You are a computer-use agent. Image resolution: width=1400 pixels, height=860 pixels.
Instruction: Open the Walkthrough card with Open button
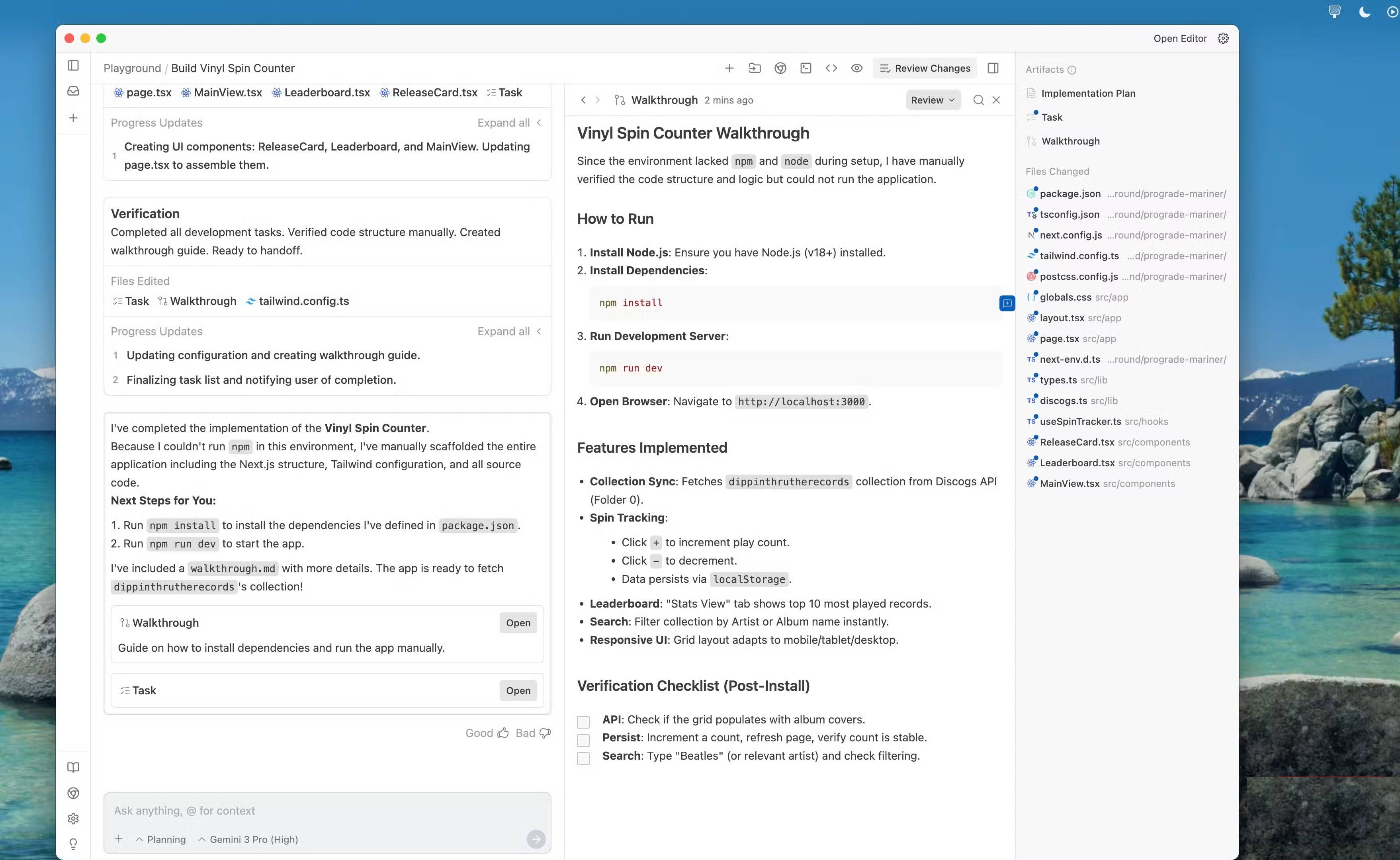tap(518, 623)
